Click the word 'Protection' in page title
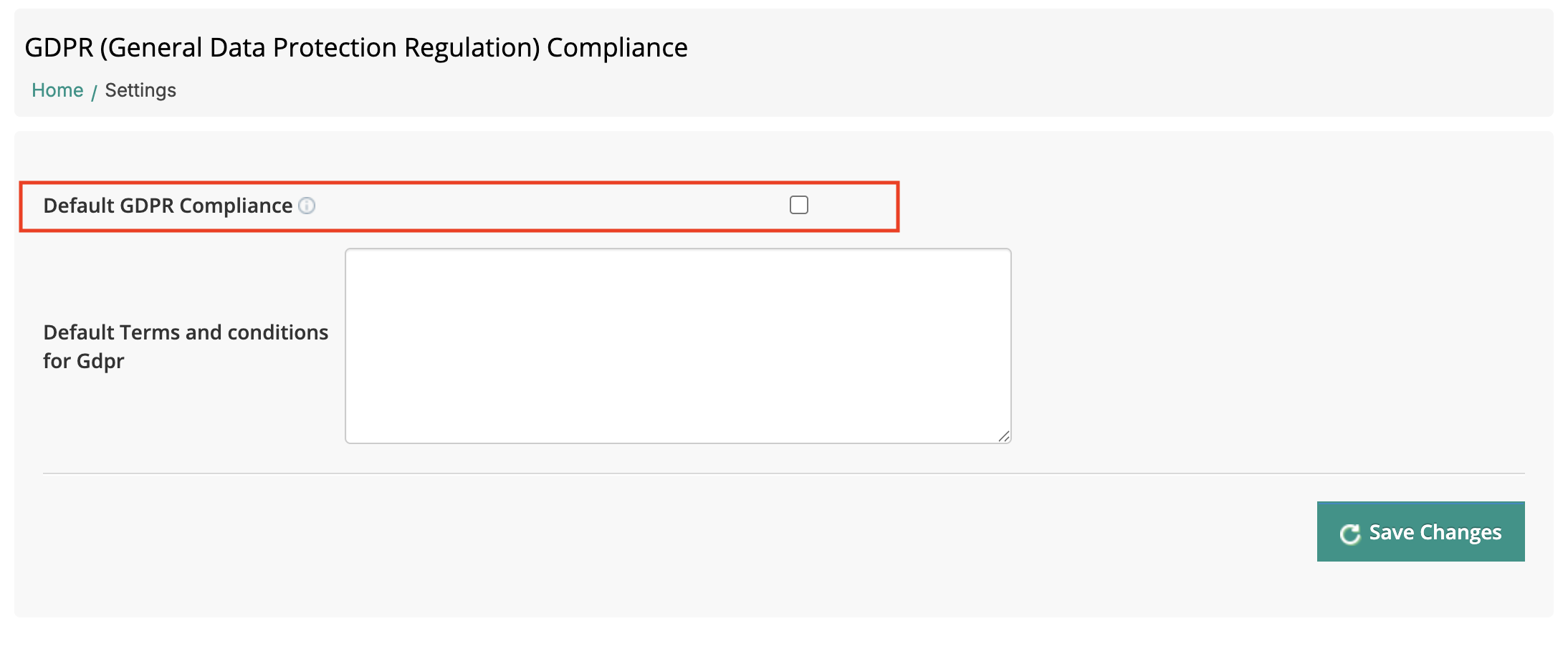This screenshot has width=1568, height=669. (x=335, y=48)
